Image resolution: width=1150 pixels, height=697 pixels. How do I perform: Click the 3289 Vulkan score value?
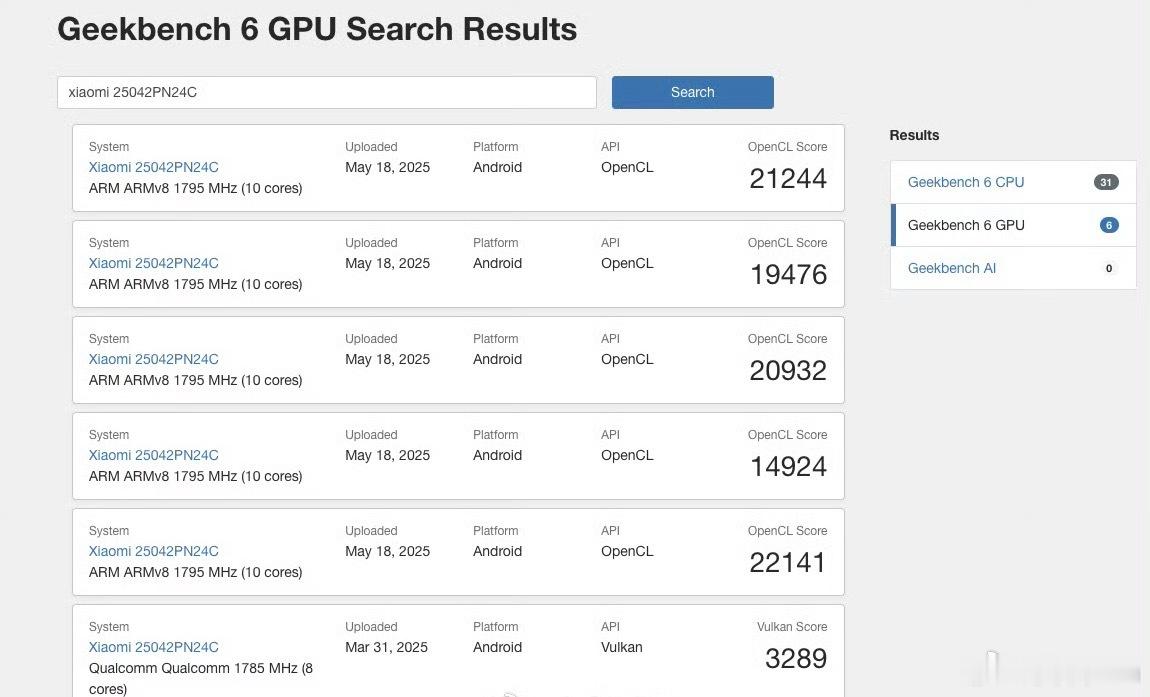click(x=796, y=659)
